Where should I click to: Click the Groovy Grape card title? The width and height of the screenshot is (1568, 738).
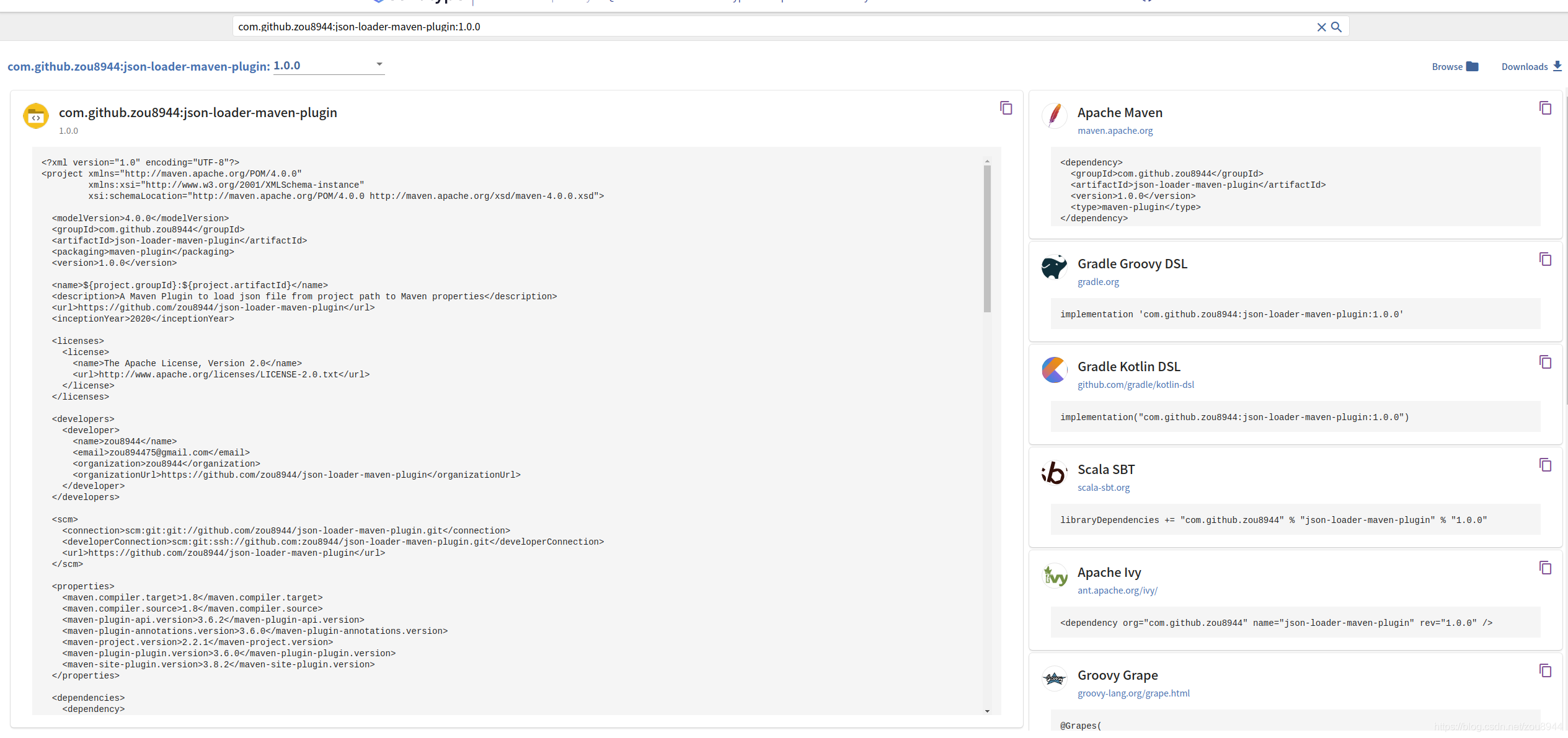coord(1117,675)
